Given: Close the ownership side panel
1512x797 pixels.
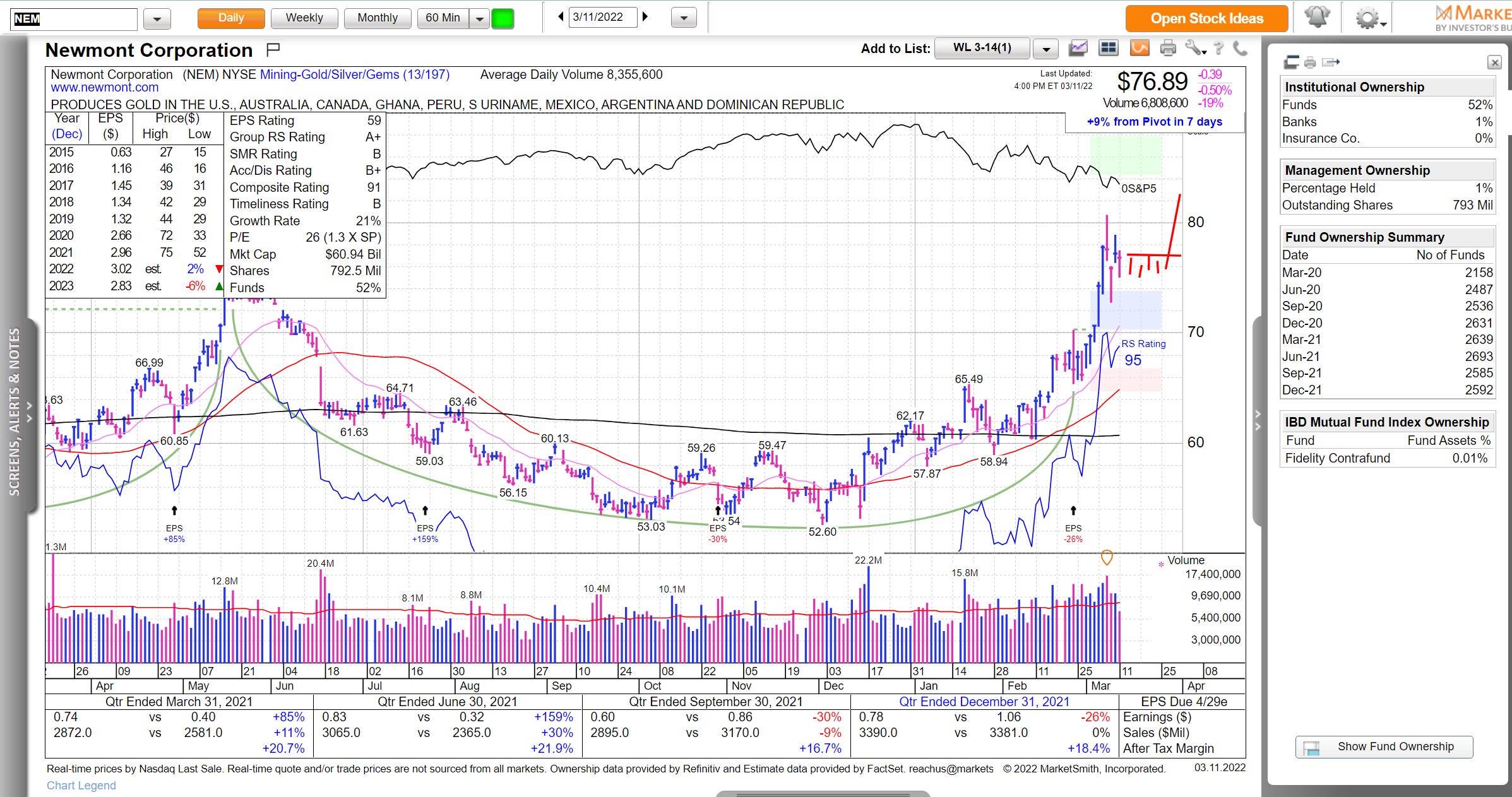Looking at the screenshot, I should pos(1494,62).
